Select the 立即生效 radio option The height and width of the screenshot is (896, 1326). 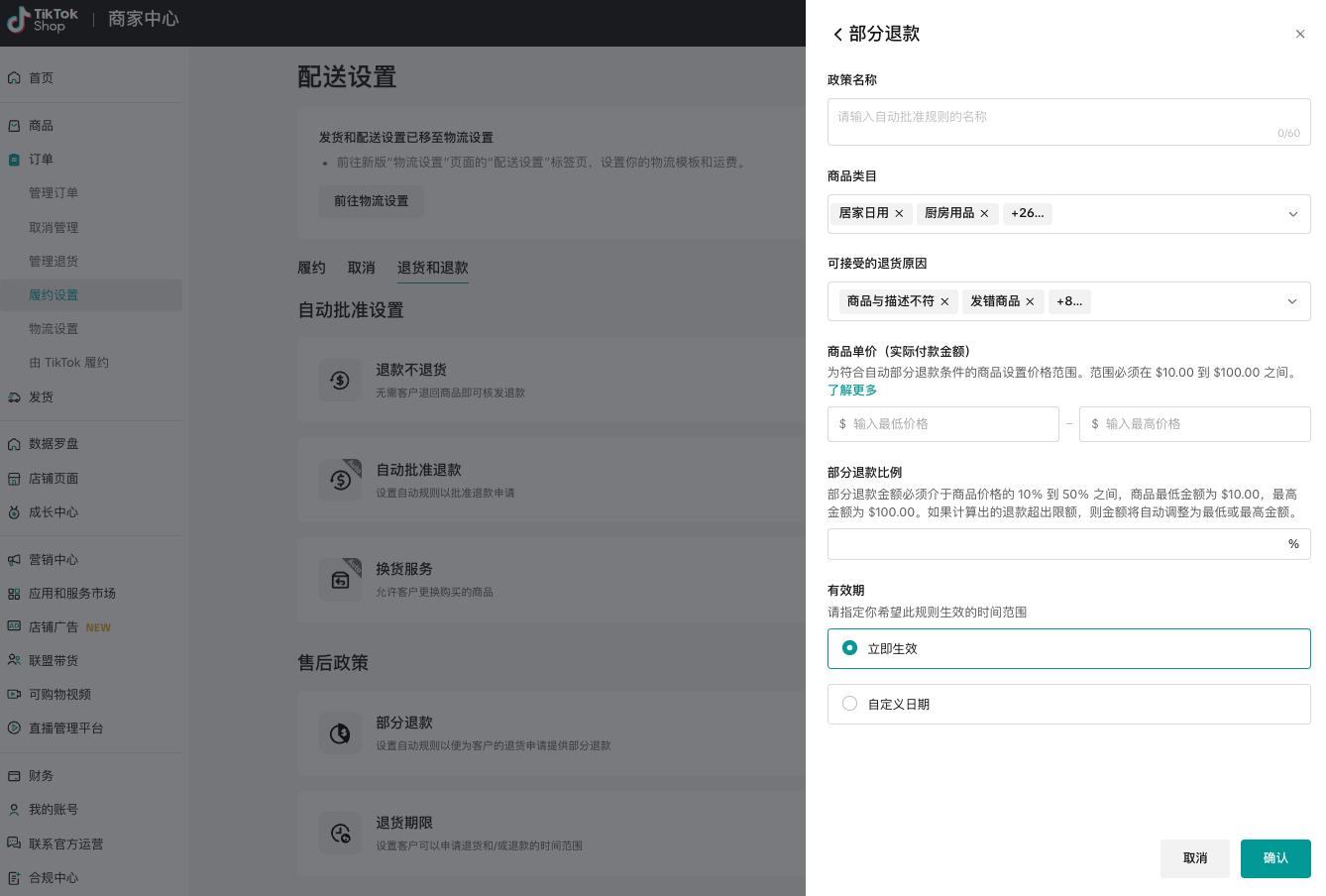click(849, 648)
